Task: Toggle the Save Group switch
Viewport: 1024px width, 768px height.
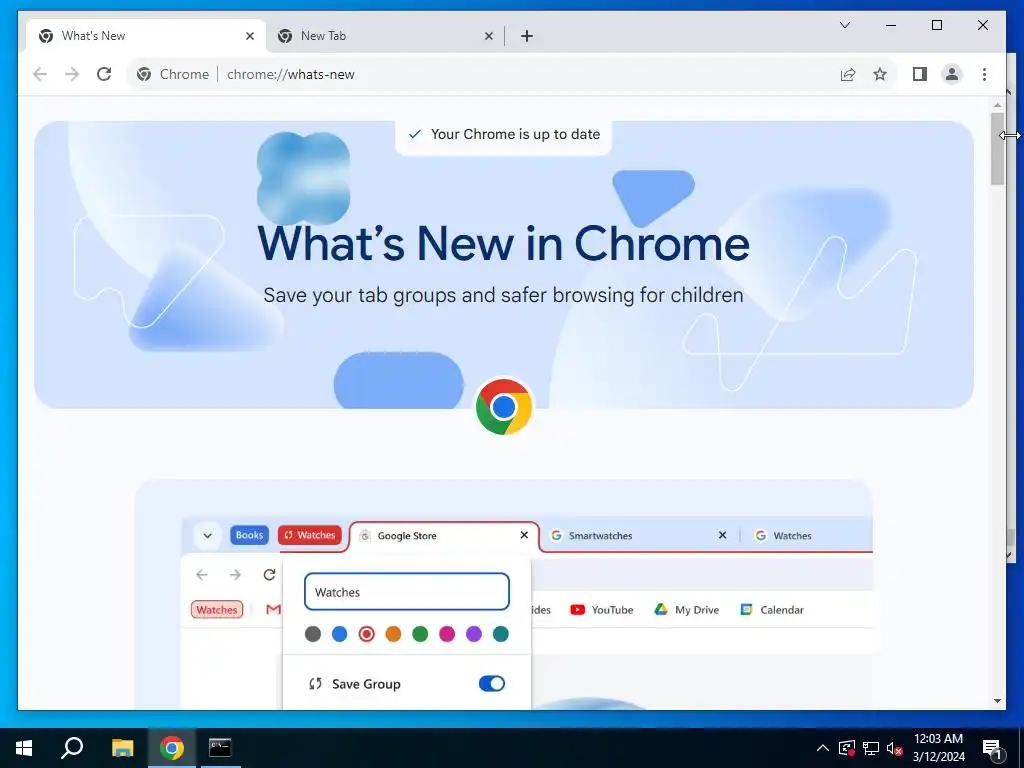Action: 492,683
